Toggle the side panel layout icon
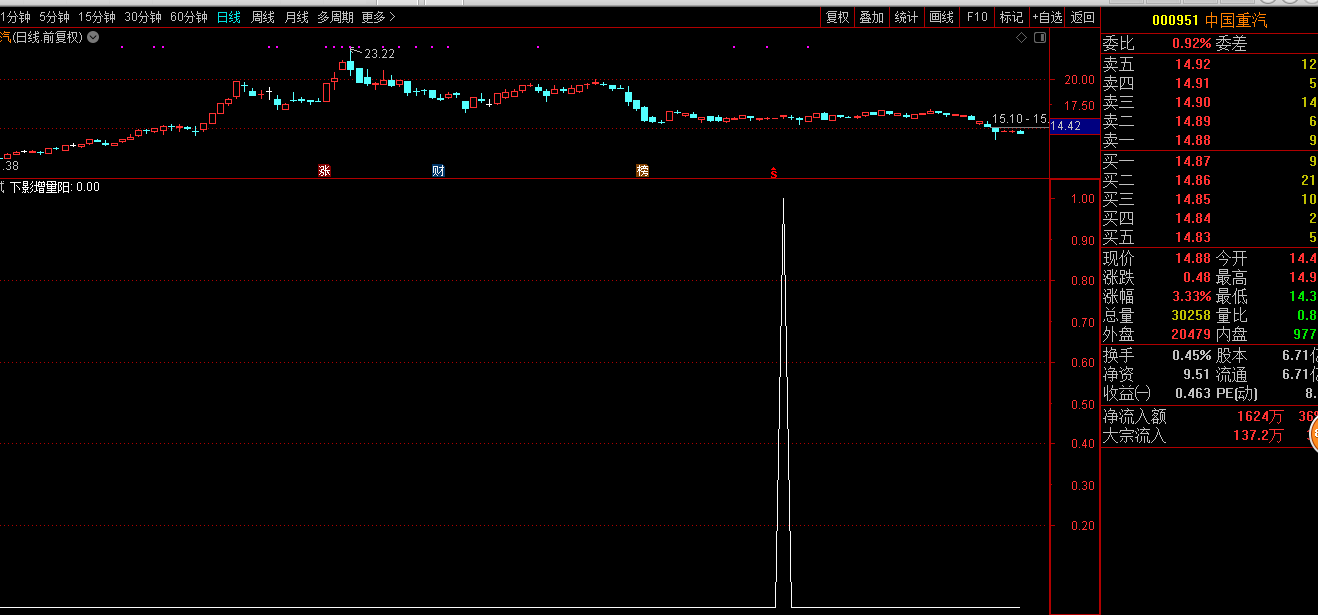 [1039, 38]
